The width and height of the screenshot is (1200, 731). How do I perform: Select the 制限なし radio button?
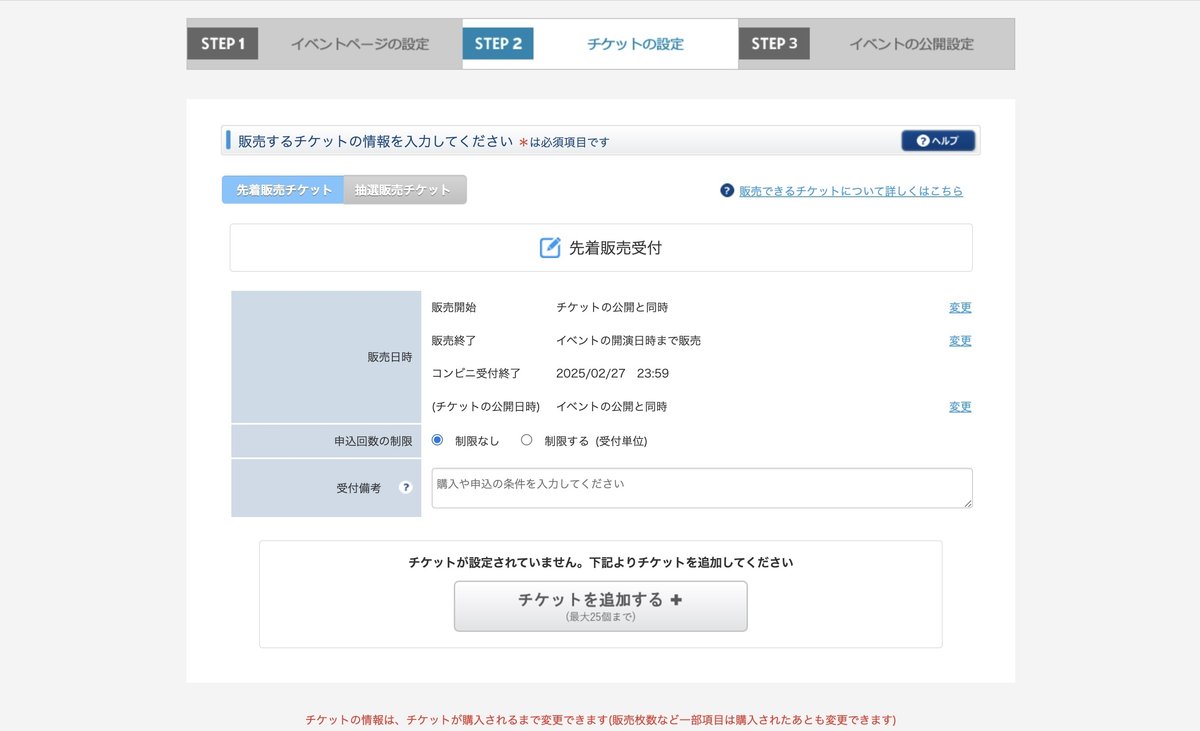(437, 439)
